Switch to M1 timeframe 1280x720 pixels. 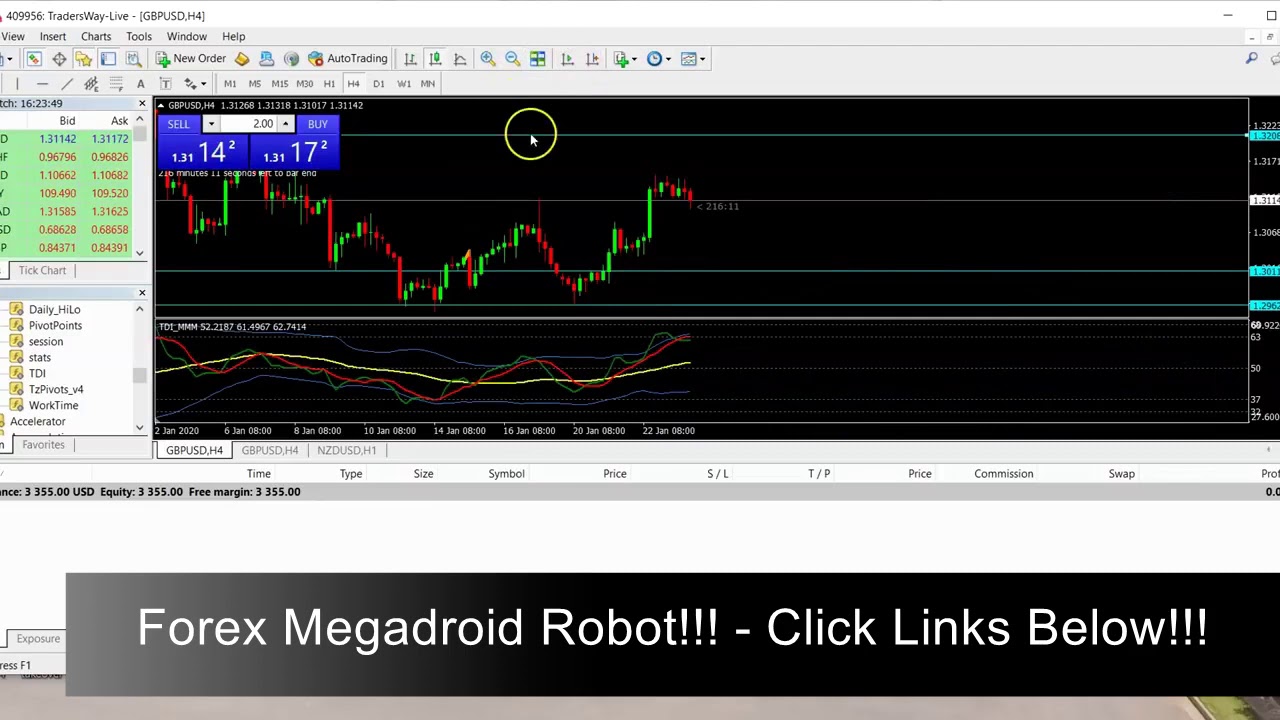pyautogui.click(x=230, y=84)
